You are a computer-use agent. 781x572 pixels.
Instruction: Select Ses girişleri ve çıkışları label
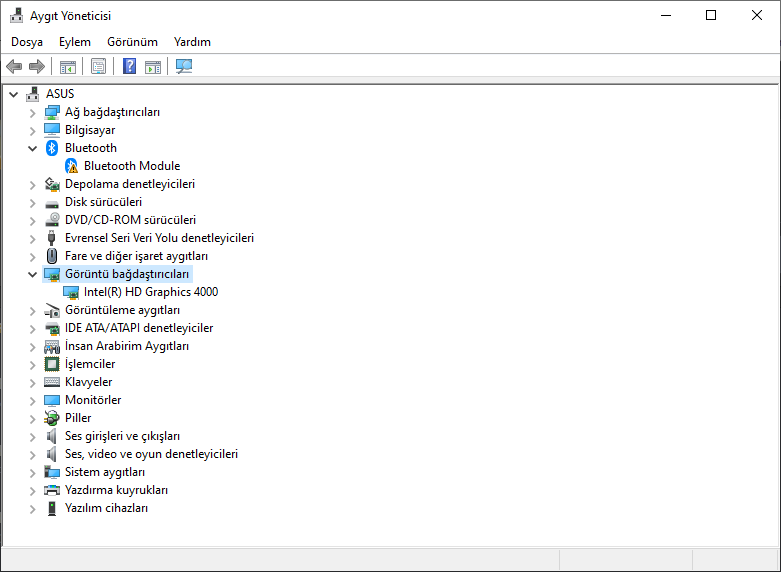point(123,436)
